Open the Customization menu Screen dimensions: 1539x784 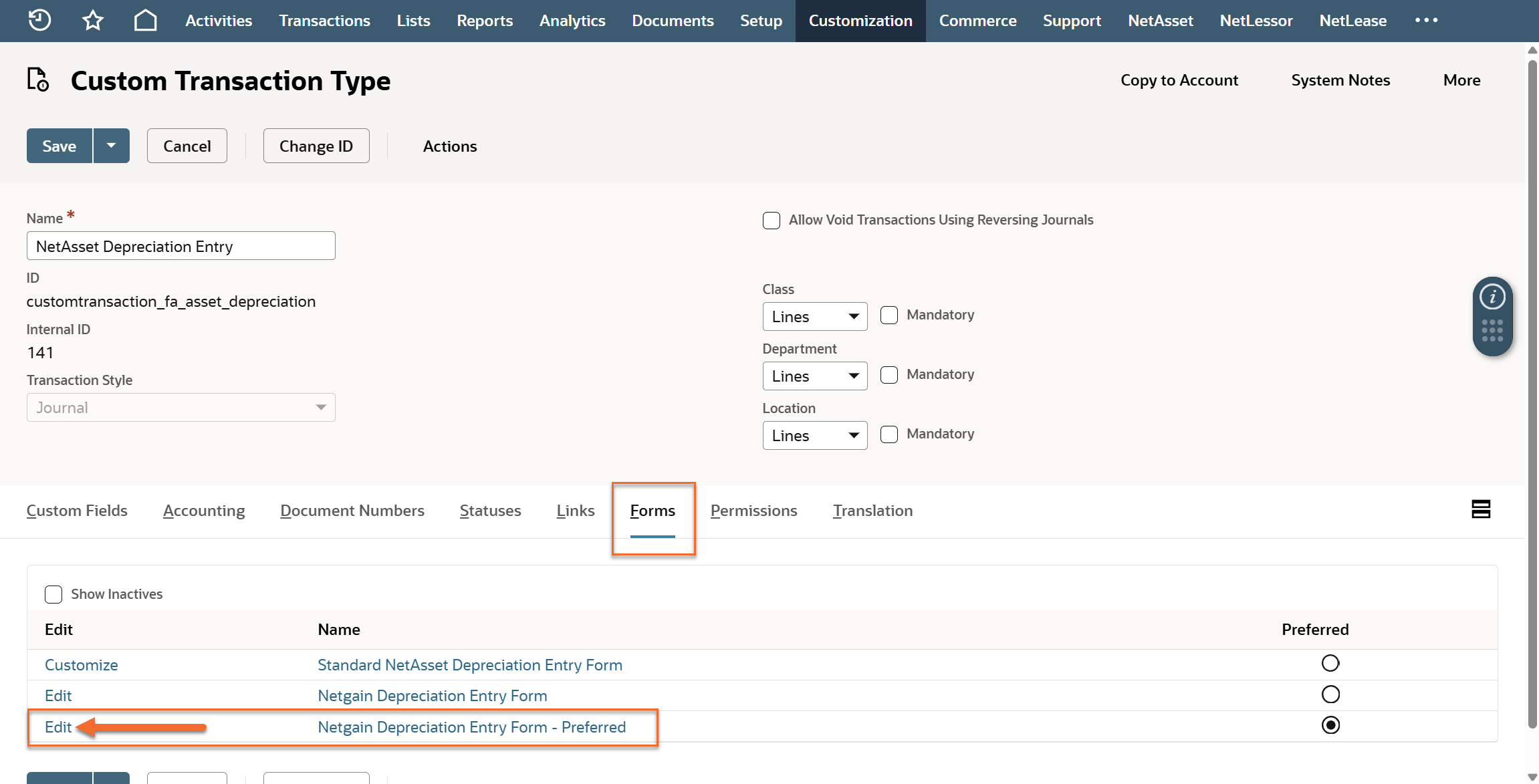click(860, 21)
